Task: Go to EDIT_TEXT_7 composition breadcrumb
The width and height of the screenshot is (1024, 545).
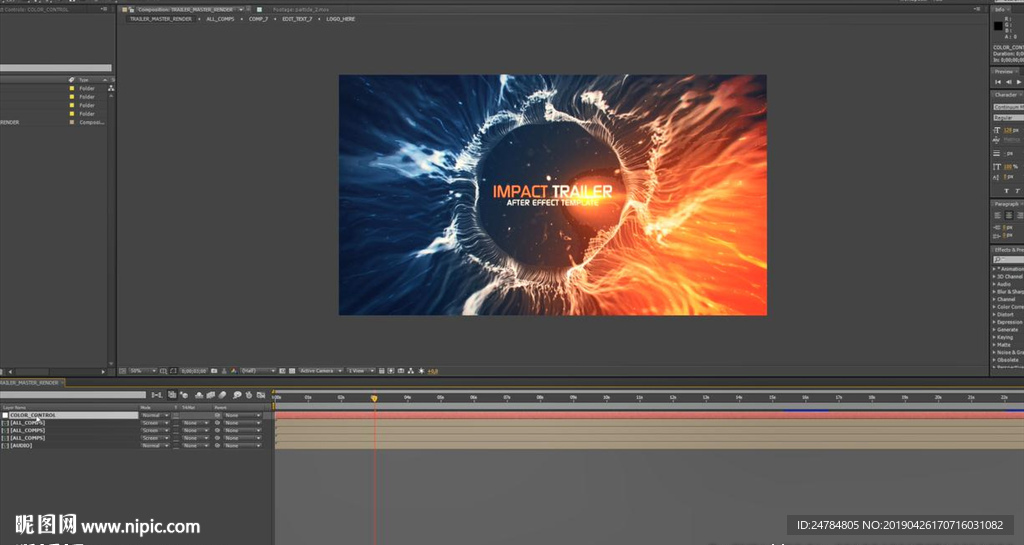Action: [x=297, y=19]
